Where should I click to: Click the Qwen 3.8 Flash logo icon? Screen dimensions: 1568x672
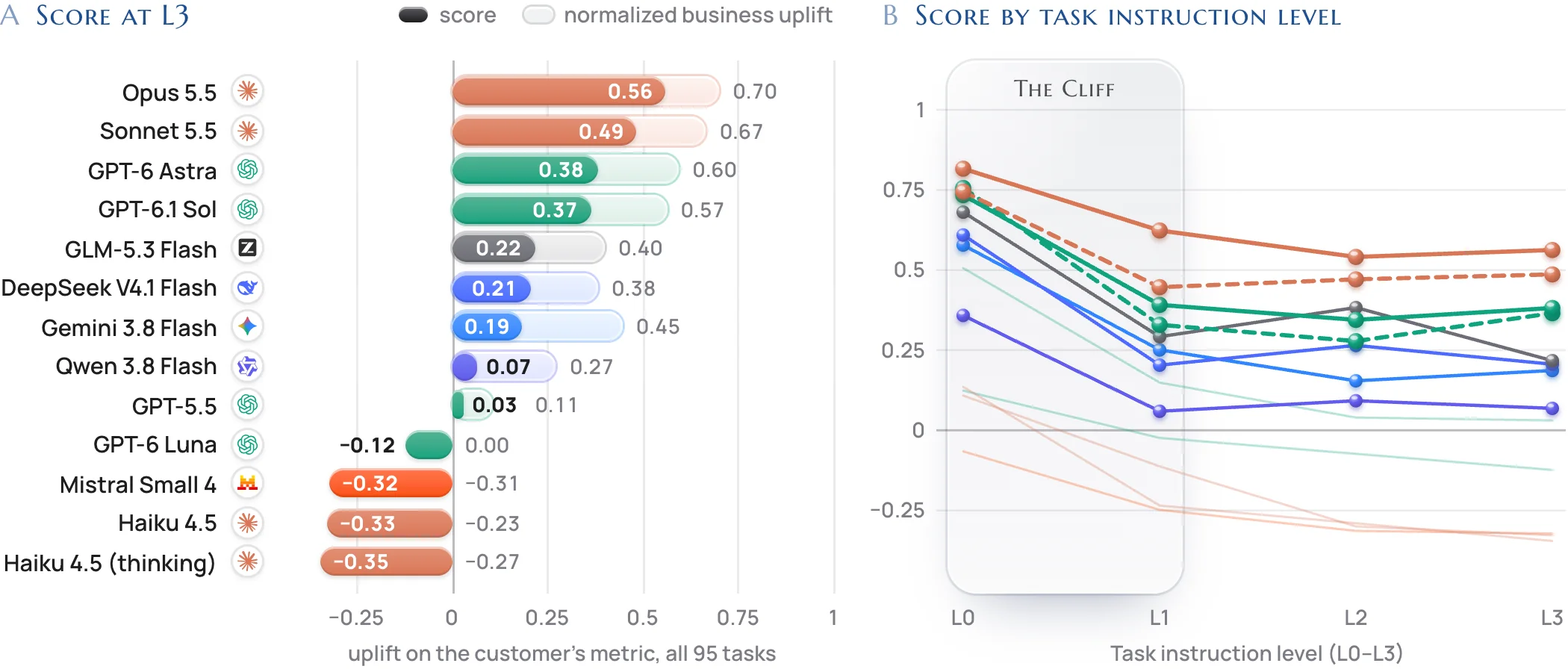pos(247,367)
